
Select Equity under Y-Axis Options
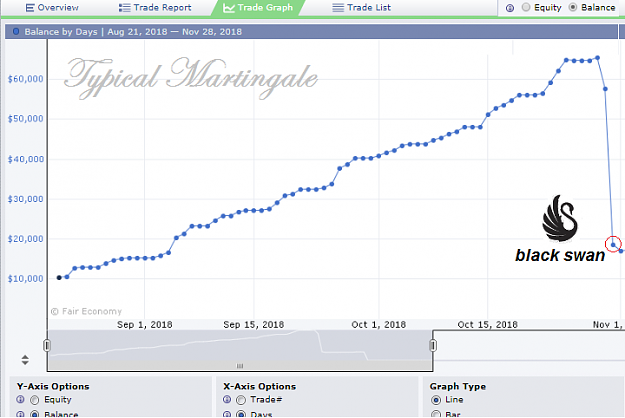click(x=35, y=400)
